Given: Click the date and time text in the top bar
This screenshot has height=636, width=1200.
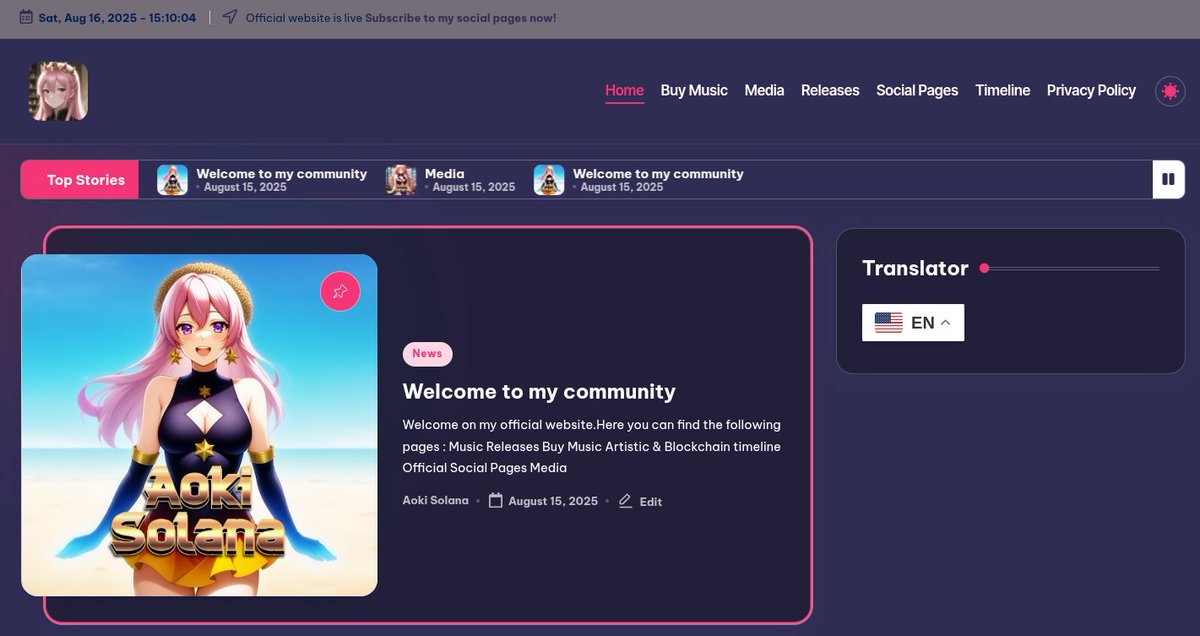Looking at the screenshot, I should 117,18.
